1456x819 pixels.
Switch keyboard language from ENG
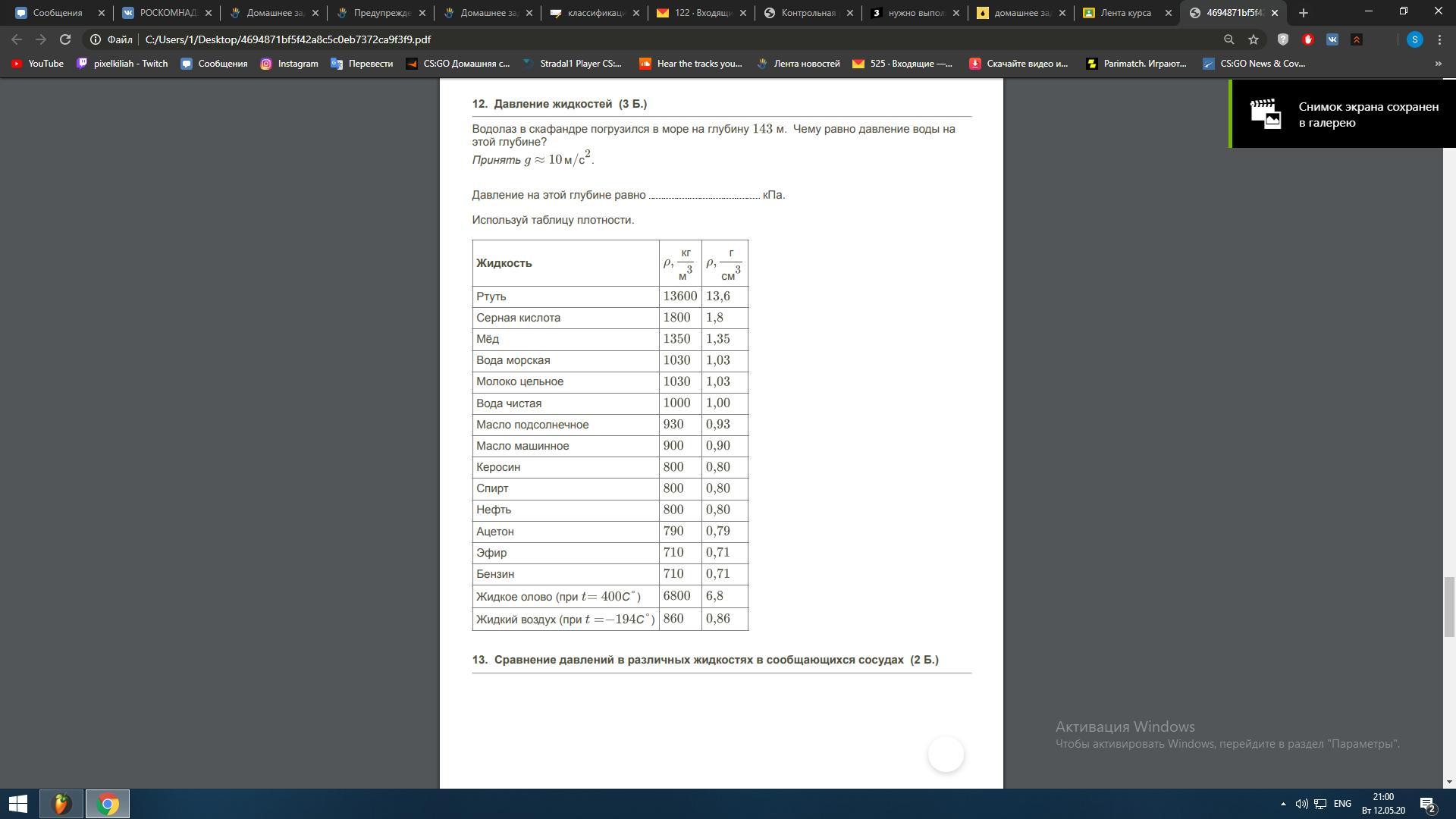click(1342, 804)
